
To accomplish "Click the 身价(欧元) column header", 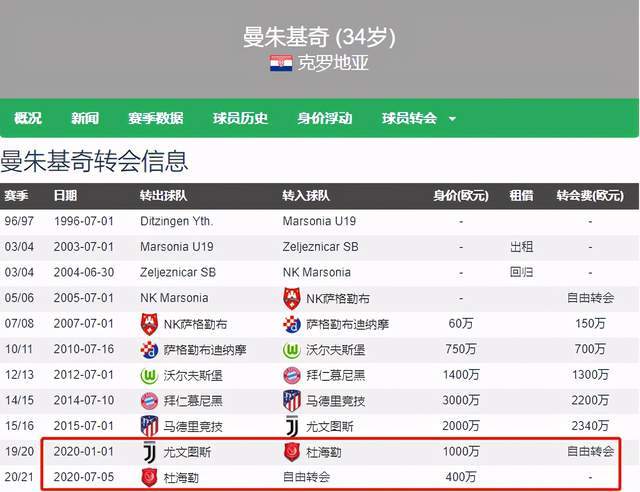I will tap(461, 196).
